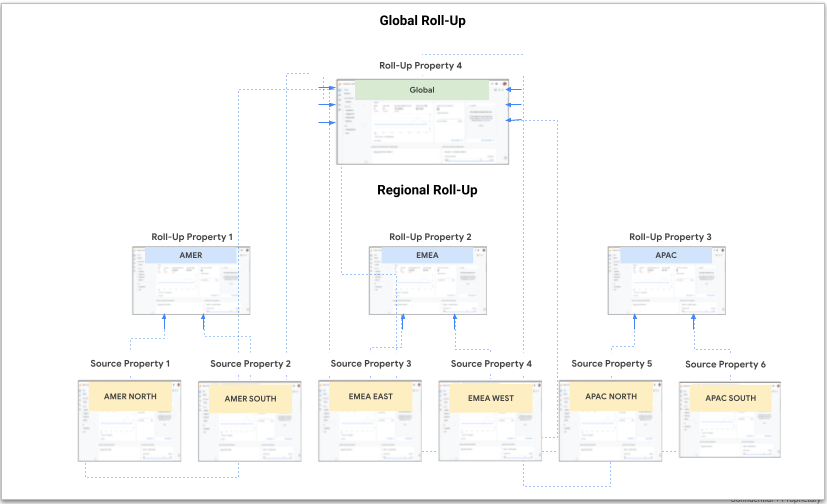Select the Source Property 6 label

coord(725,364)
